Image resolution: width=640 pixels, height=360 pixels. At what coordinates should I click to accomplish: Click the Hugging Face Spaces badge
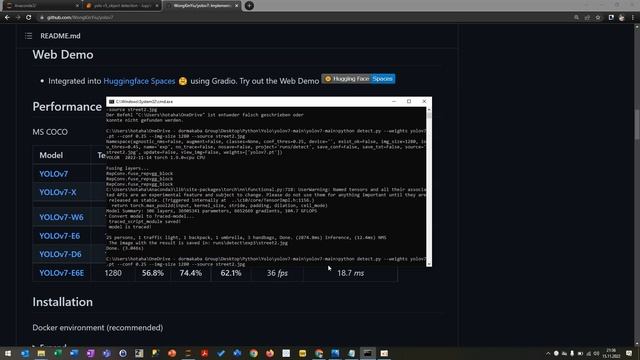coord(358,79)
